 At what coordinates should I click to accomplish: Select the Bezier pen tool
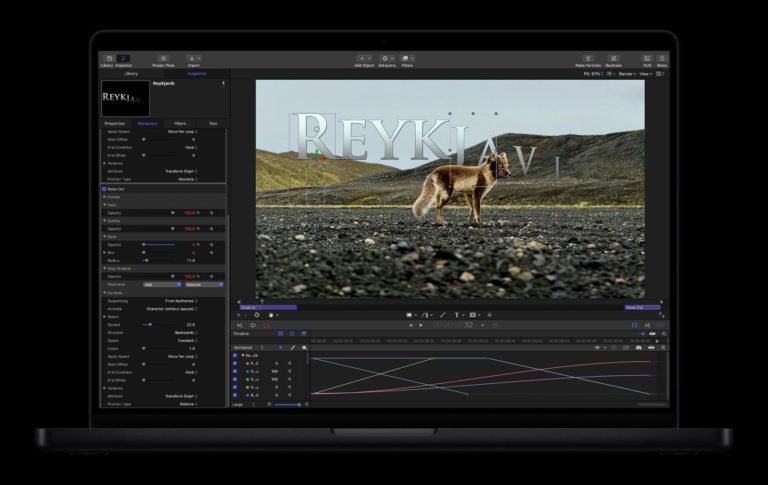[425, 315]
